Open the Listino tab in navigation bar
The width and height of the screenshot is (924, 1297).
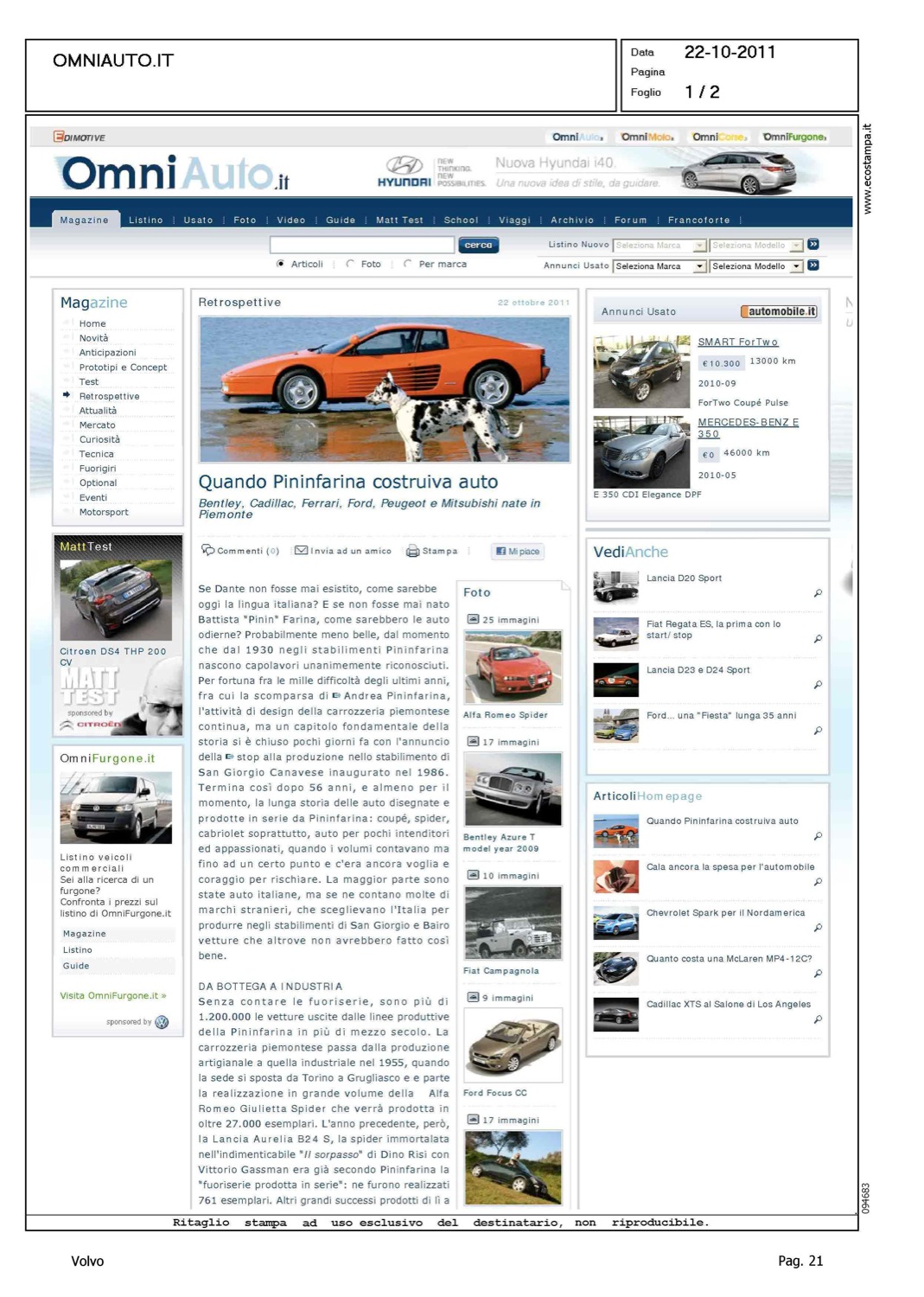click(145, 220)
